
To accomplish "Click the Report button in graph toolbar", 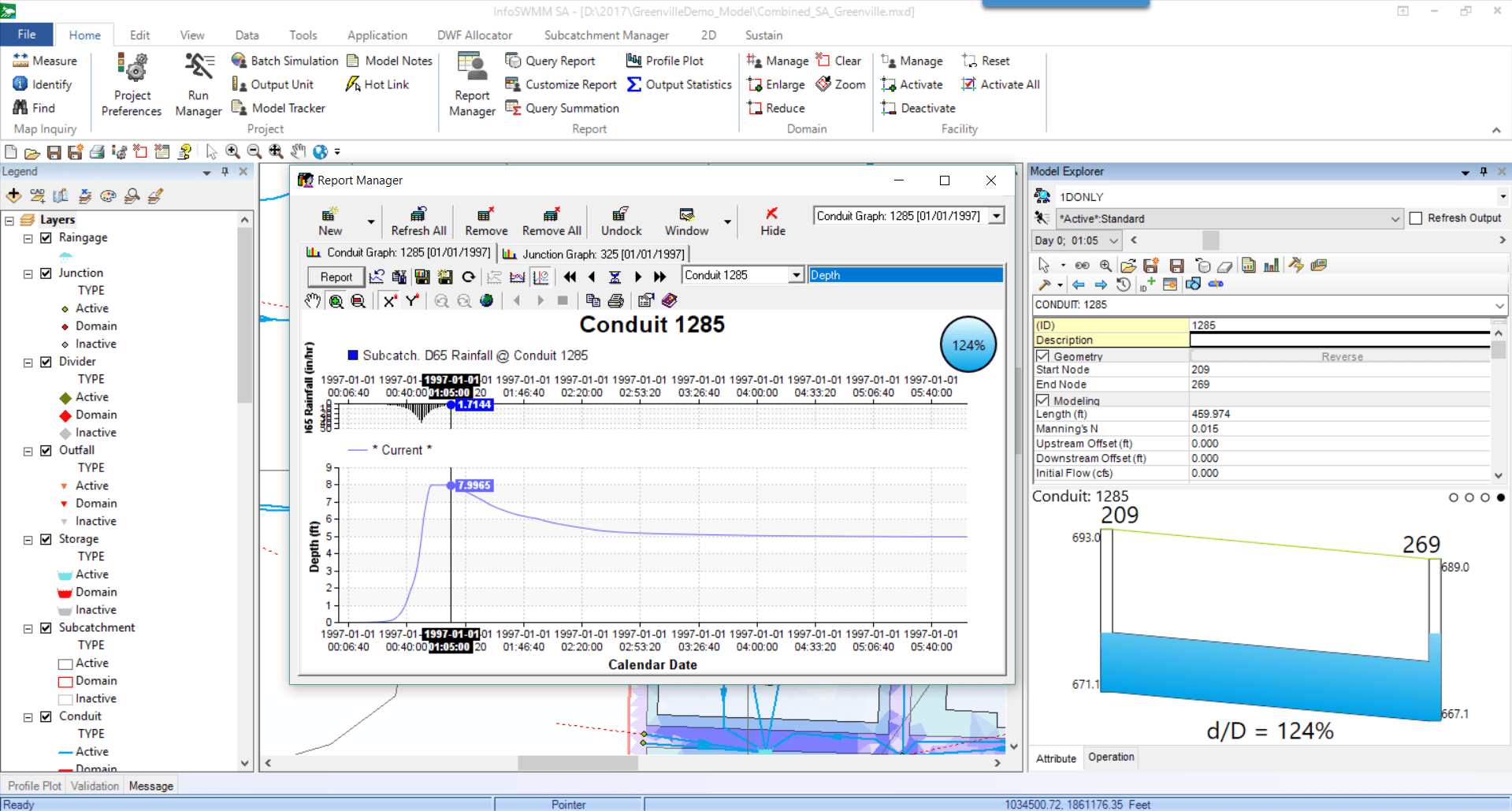I will (x=336, y=277).
